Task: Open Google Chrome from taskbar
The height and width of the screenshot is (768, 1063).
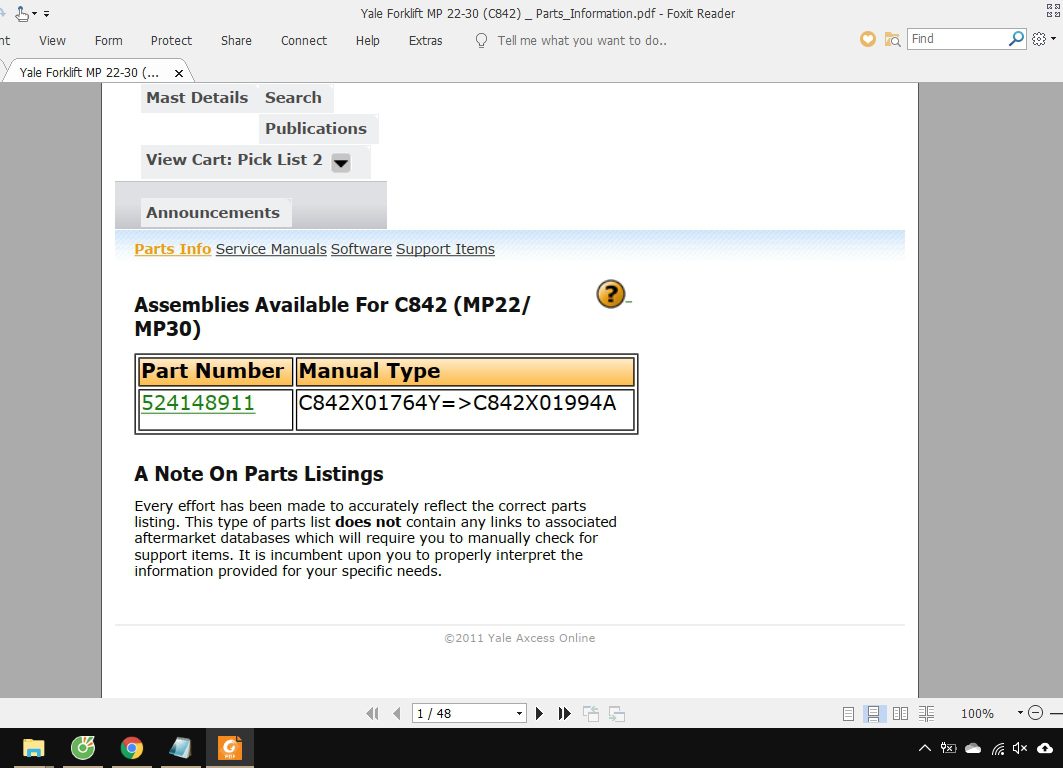Action: pos(132,748)
